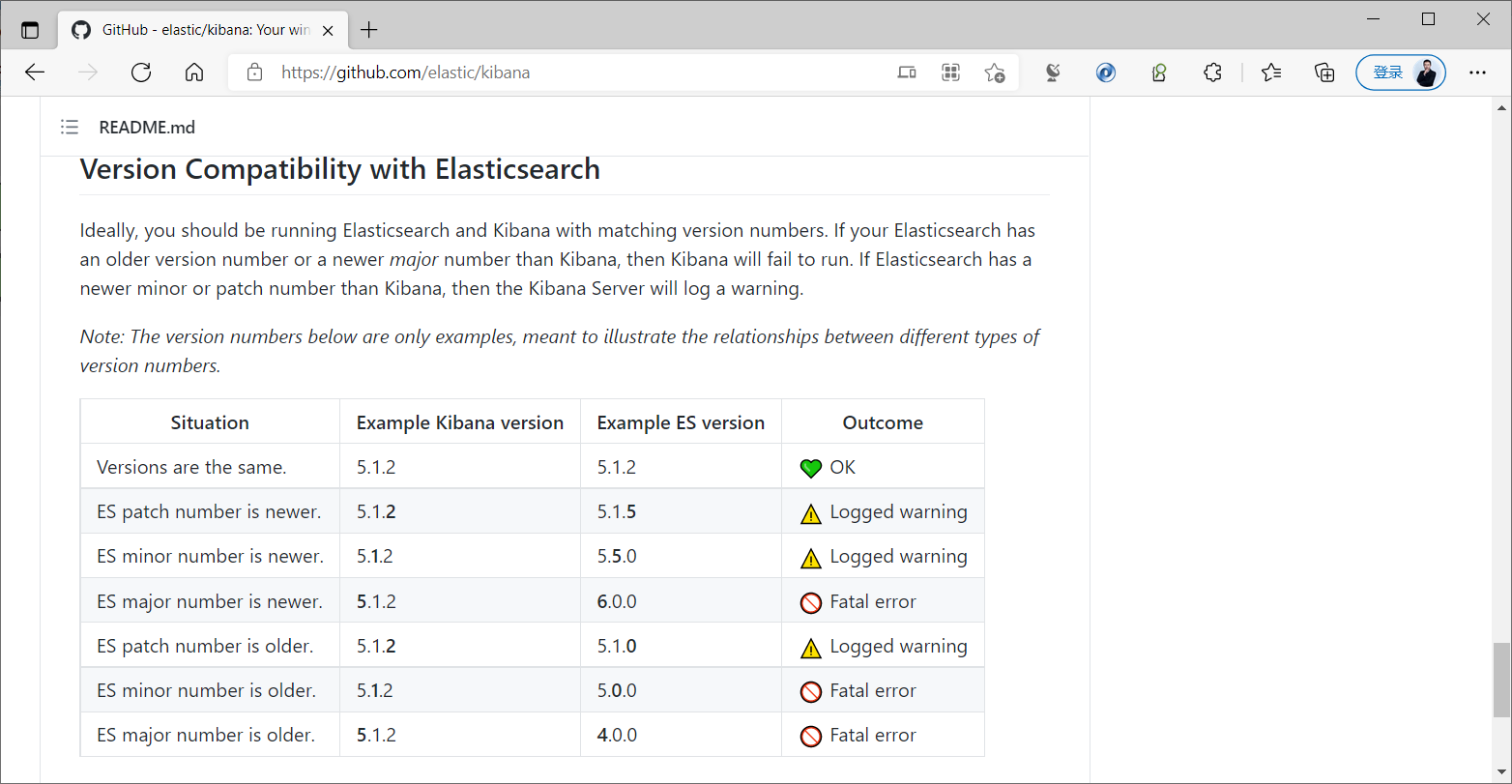
Task: Open the Favorites list
Action: click(1271, 73)
